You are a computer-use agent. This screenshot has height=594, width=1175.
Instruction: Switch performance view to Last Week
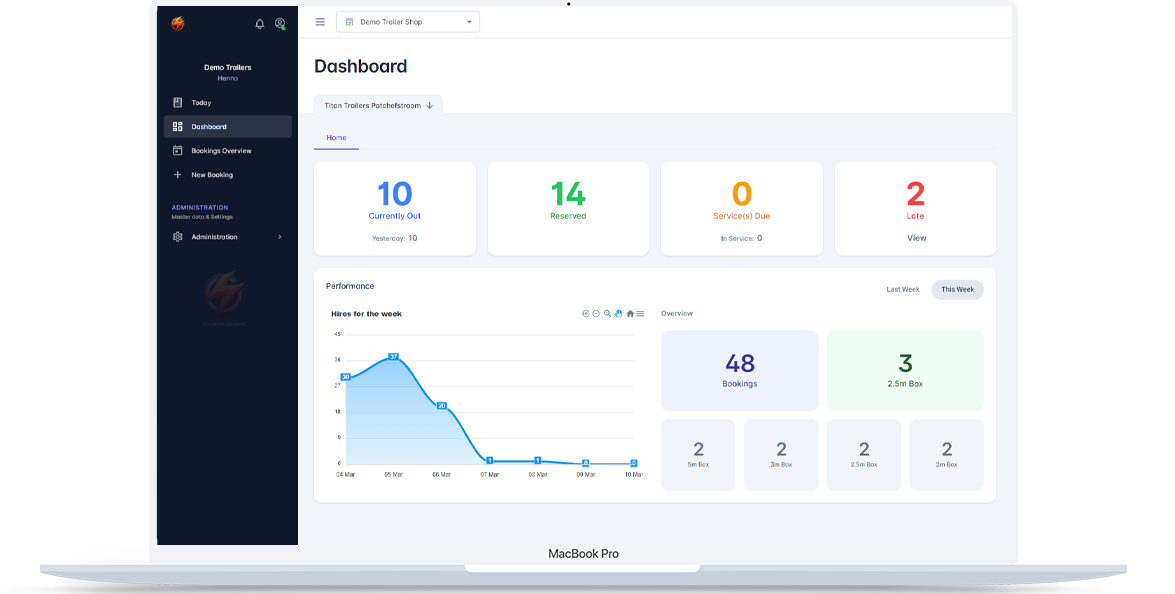coord(902,289)
